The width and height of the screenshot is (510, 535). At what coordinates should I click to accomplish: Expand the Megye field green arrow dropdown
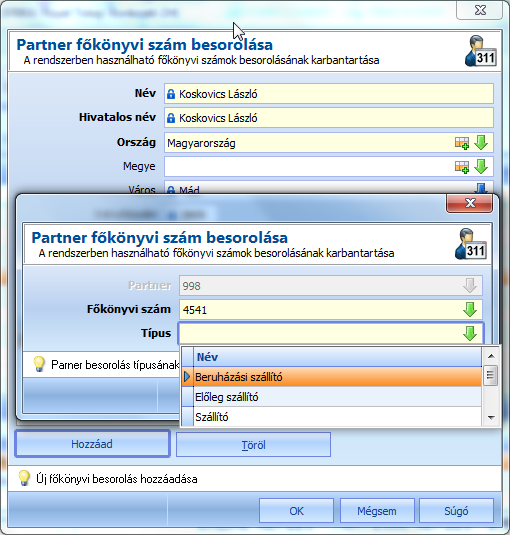point(481,167)
